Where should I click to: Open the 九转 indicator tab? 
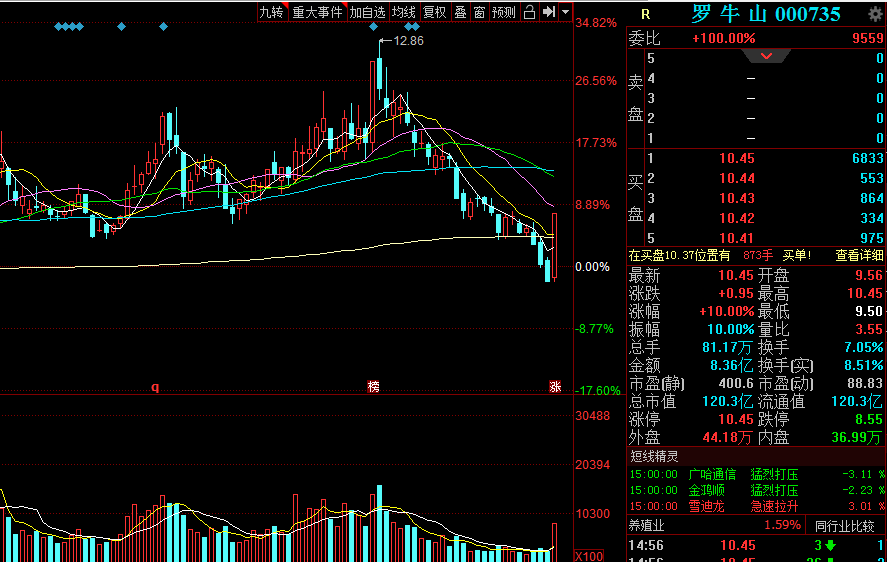coord(271,12)
